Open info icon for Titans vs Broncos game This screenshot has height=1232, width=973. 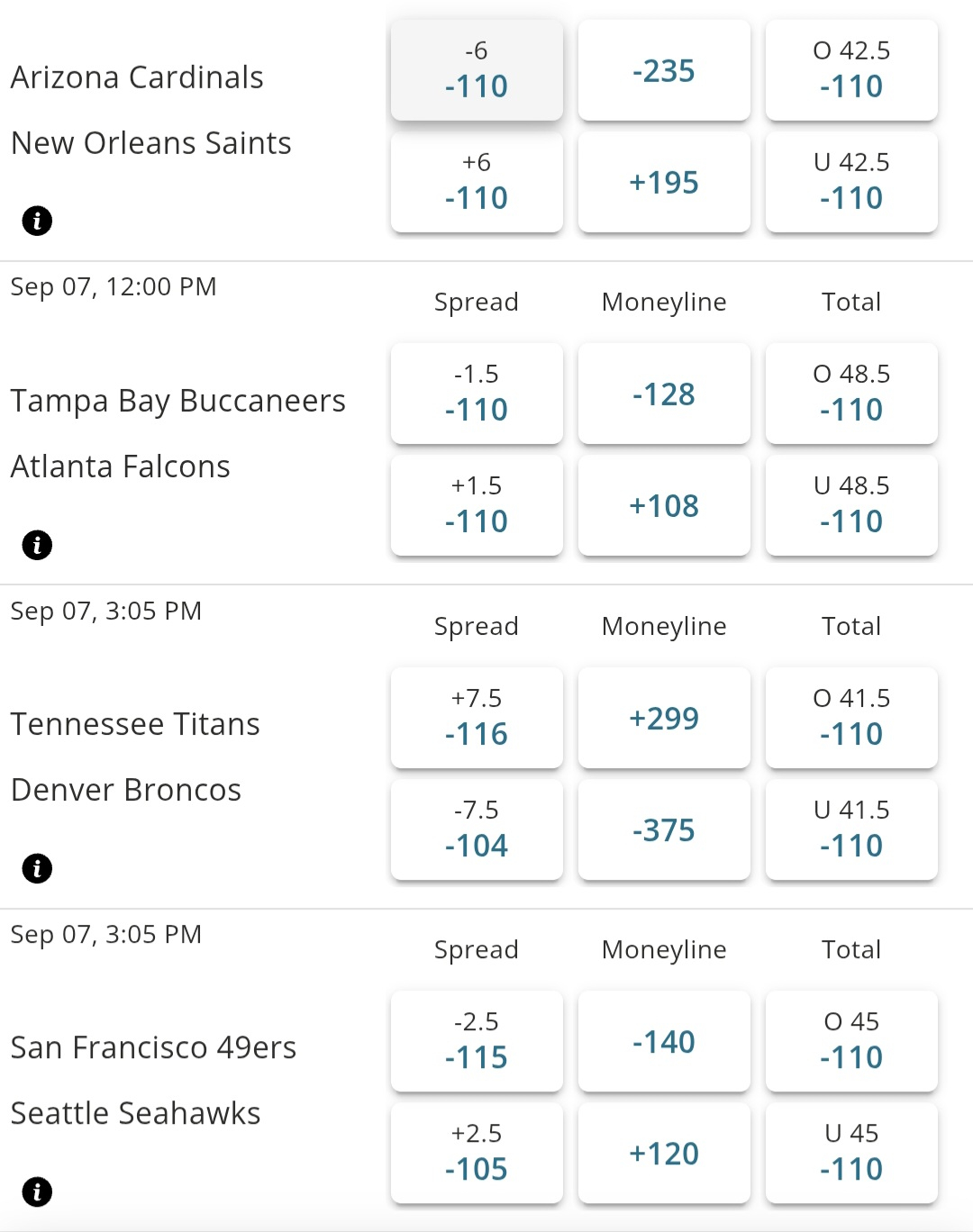[x=37, y=868]
